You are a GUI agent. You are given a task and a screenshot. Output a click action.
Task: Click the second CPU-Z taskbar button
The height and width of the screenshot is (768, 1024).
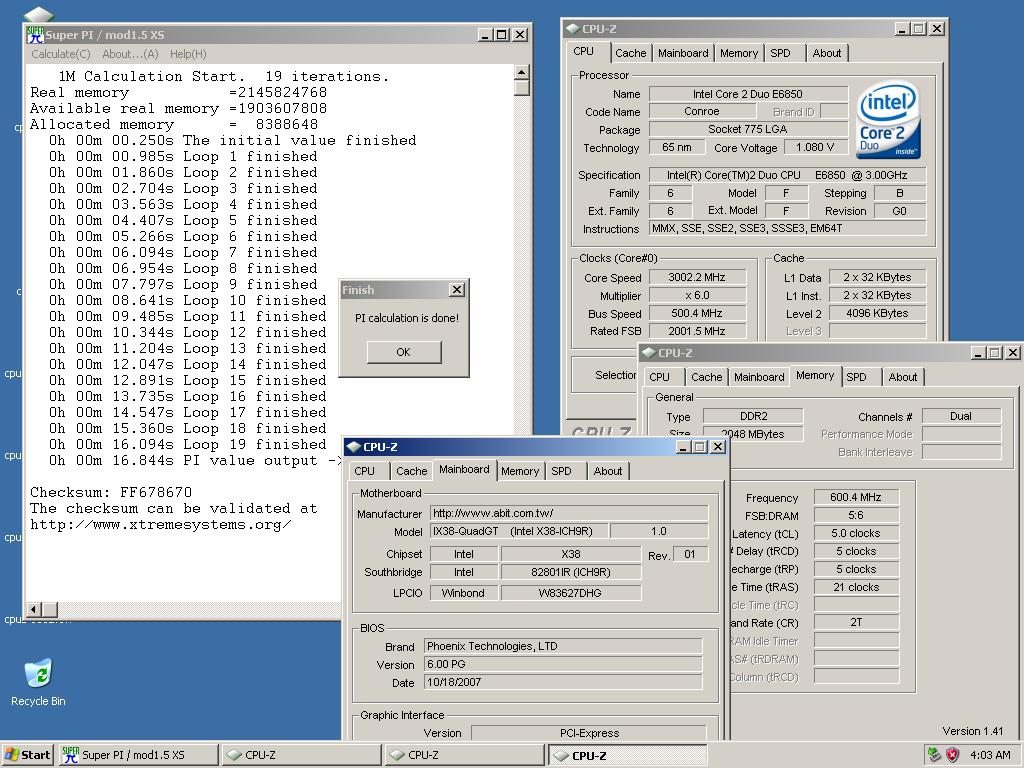point(464,755)
